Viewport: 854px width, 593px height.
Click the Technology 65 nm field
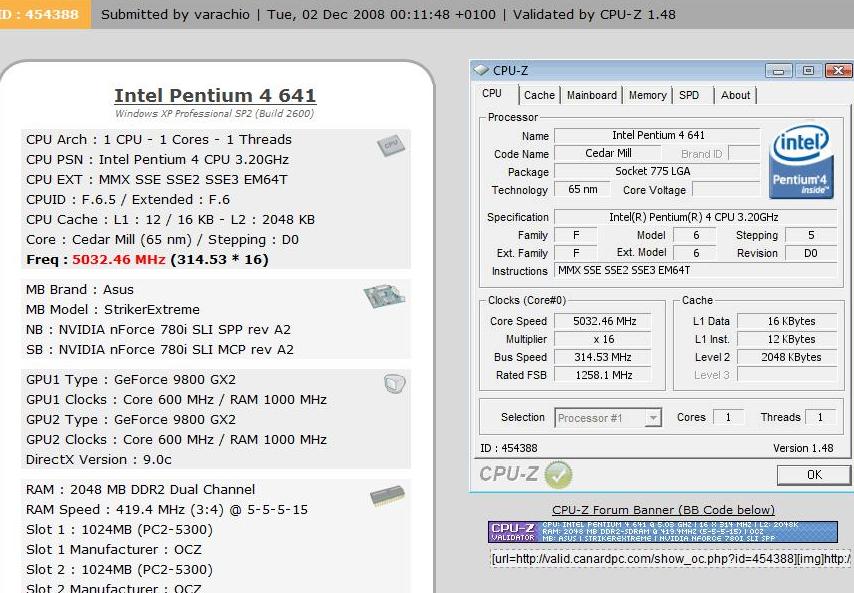point(583,189)
